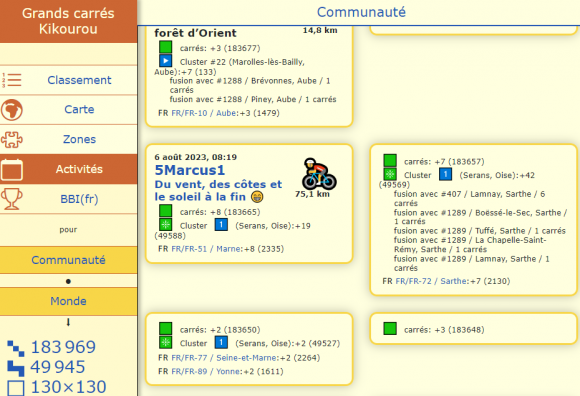Click the grinning emoji after la fin
Screen dimensions: 580x396
pyautogui.click(x=257, y=197)
